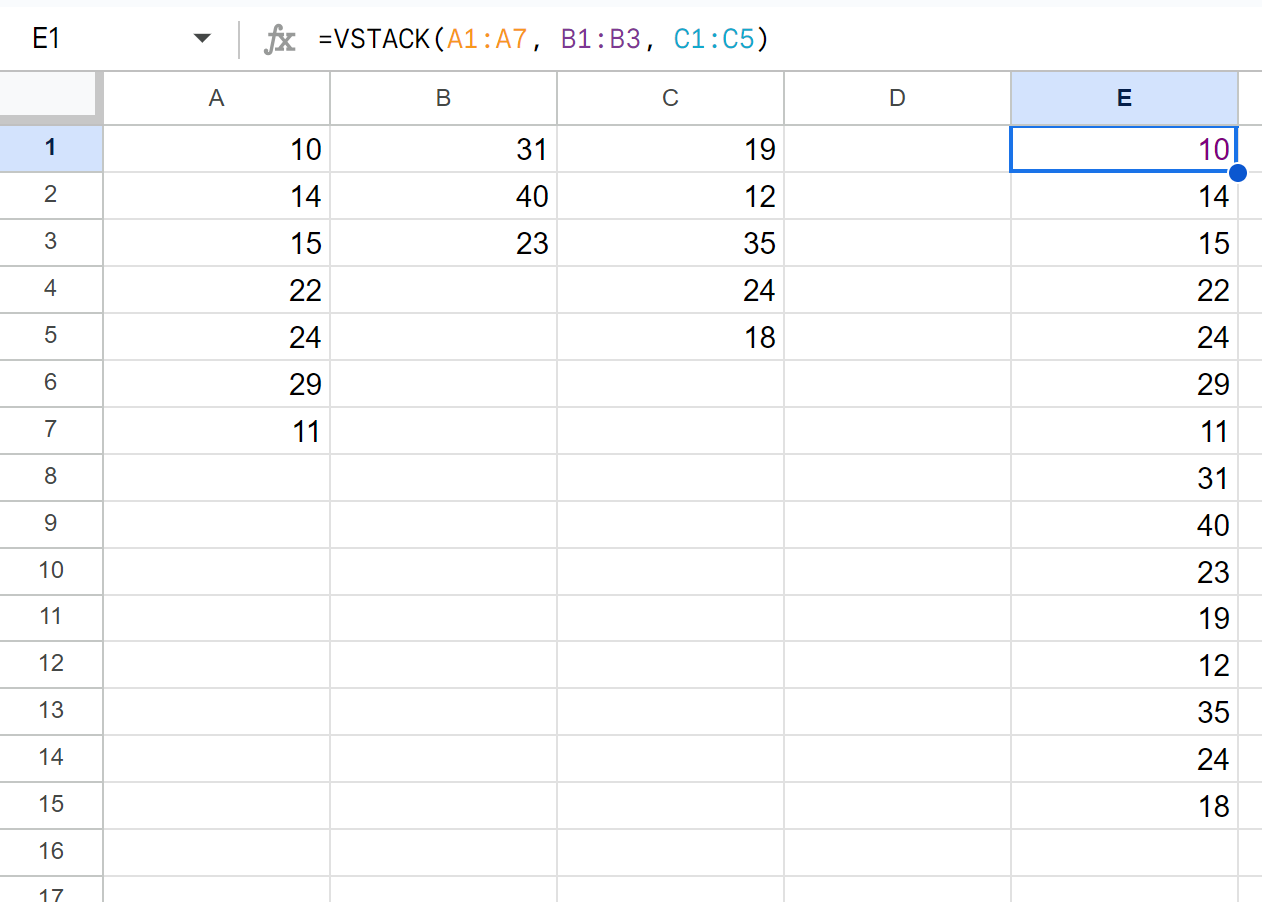
Task: Select column D header
Action: (896, 97)
